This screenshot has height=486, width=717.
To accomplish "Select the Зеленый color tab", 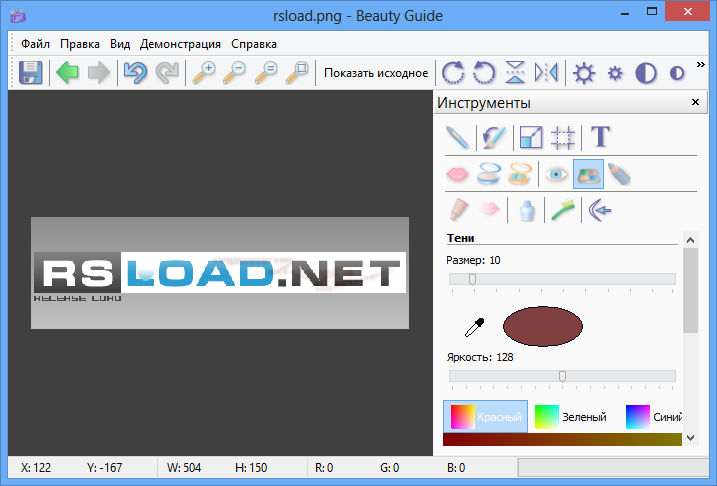I will point(571,417).
